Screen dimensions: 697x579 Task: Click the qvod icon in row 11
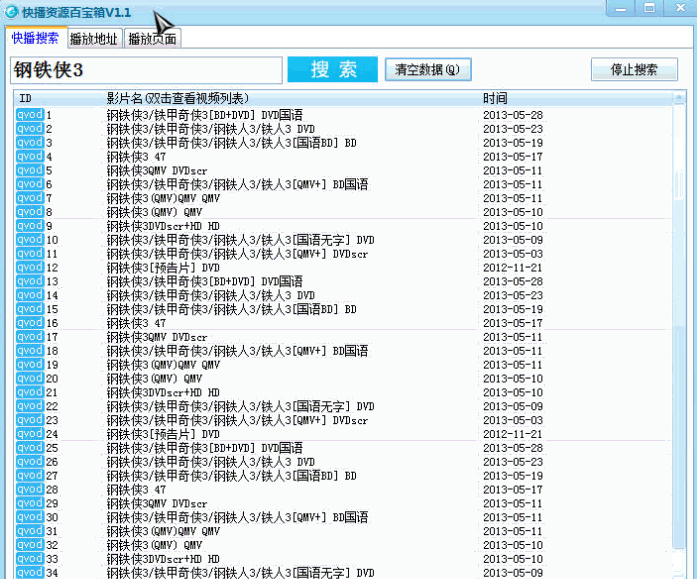click(30, 253)
